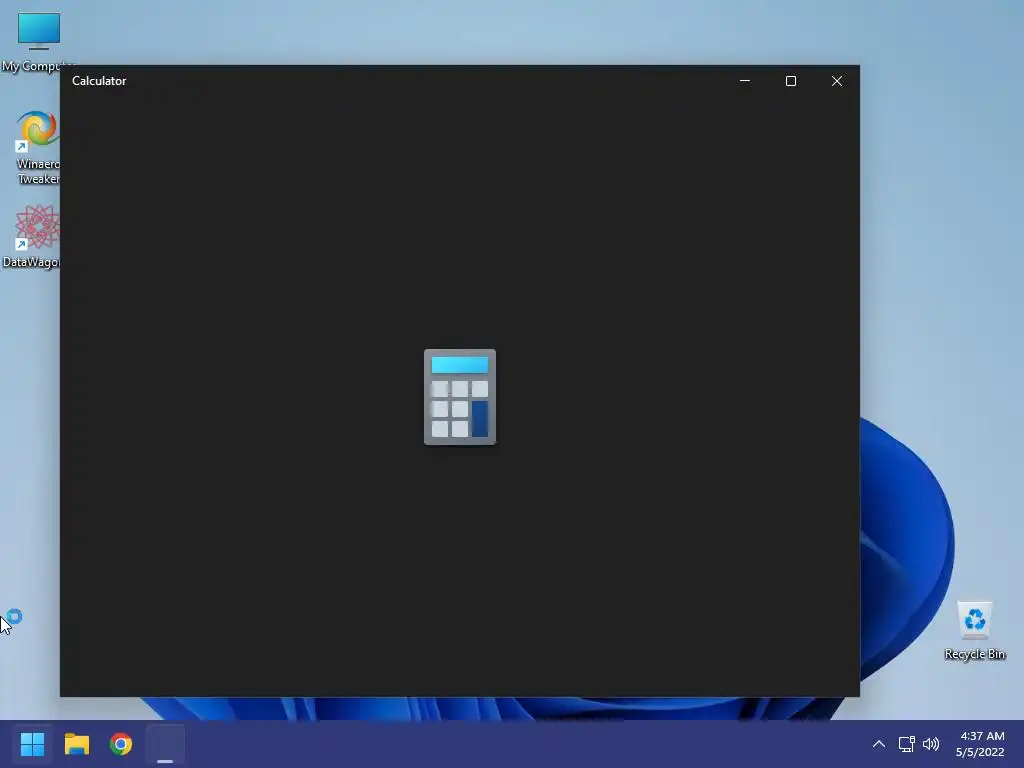Launch File Explorer from the taskbar

77,744
